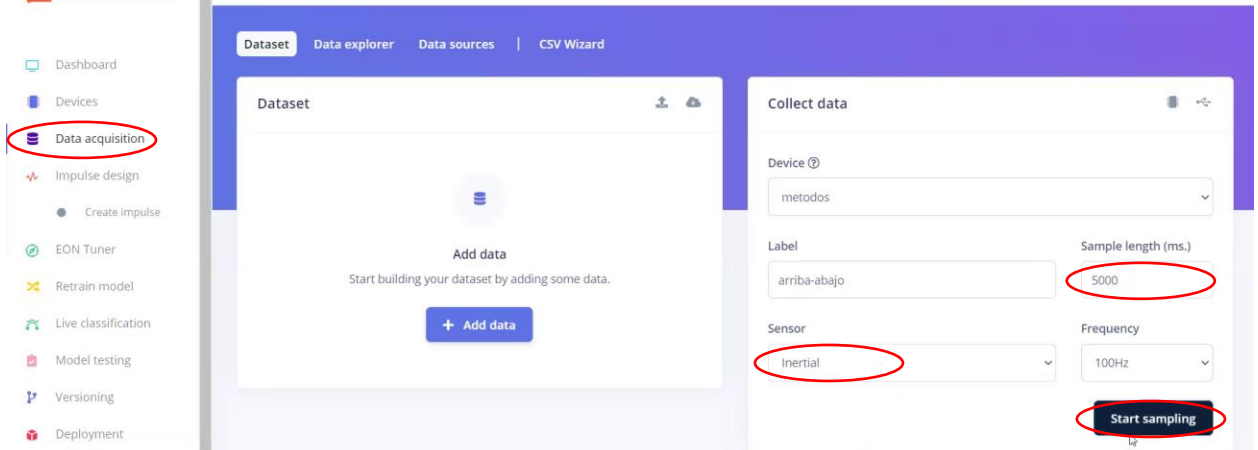The width and height of the screenshot is (1258, 450).
Task: Click the Model testing clipboard icon
Action: (33, 361)
